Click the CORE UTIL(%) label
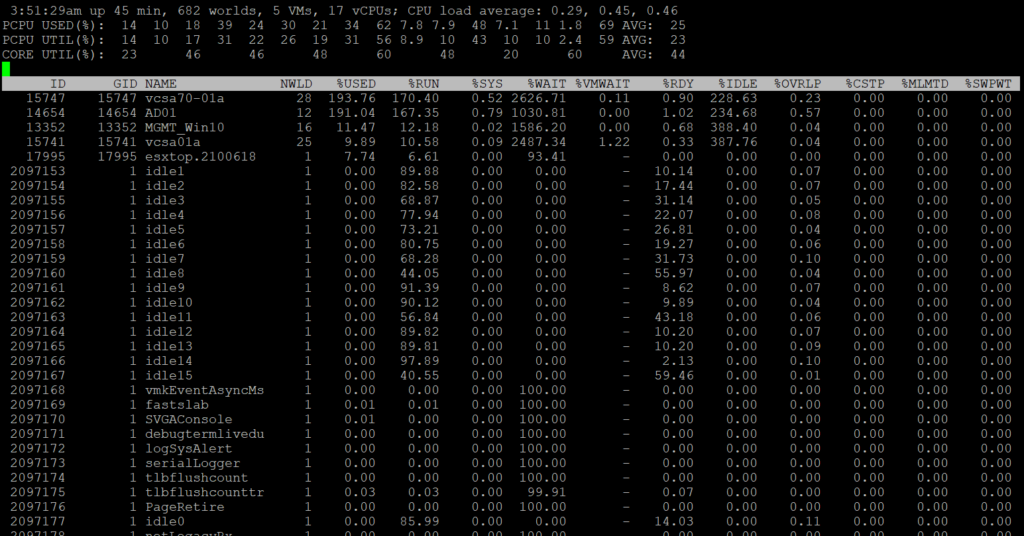 coord(54,54)
